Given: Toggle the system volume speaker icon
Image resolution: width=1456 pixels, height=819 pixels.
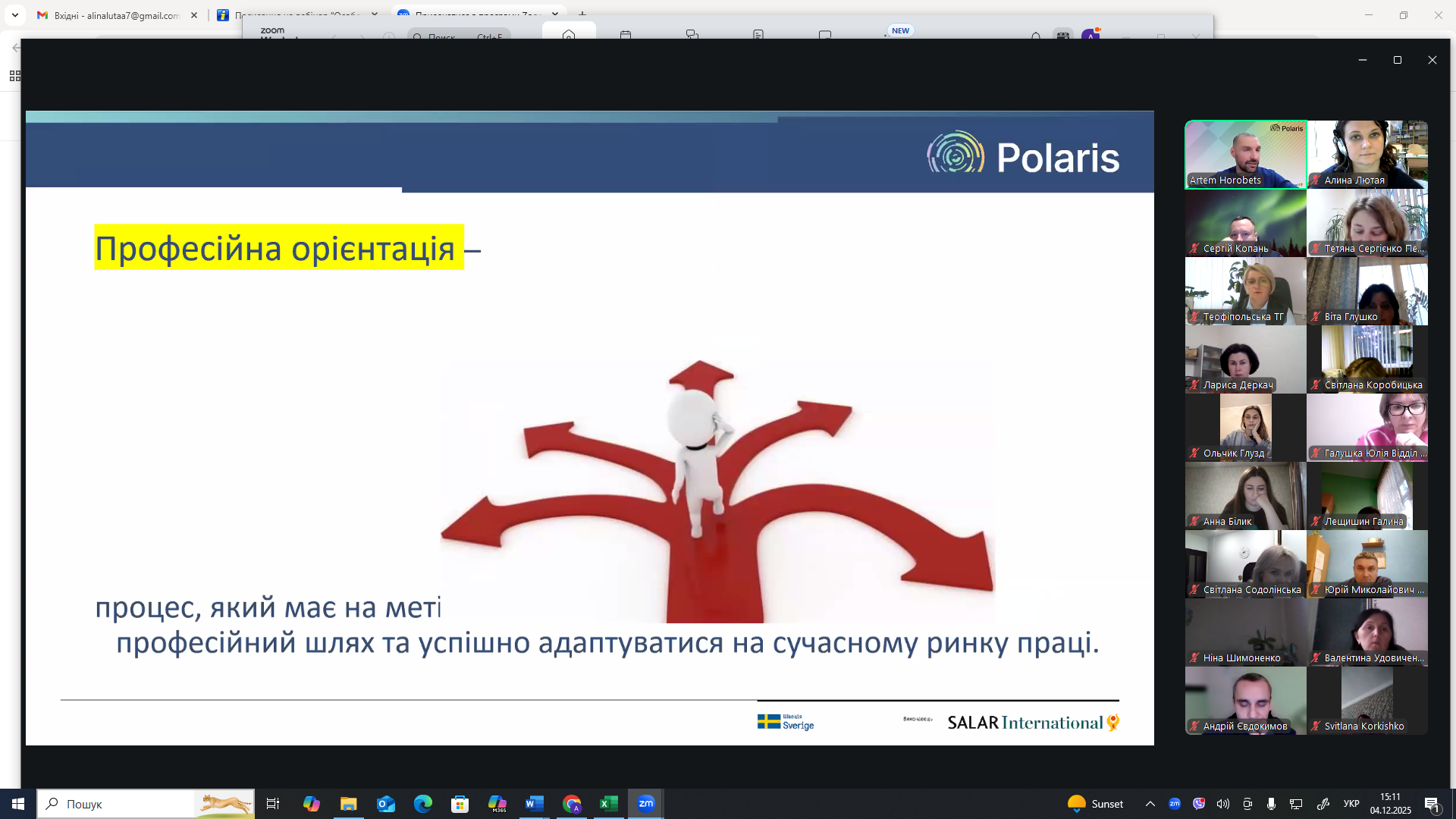Looking at the screenshot, I should pyautogui.click(x=1222, y=804).
